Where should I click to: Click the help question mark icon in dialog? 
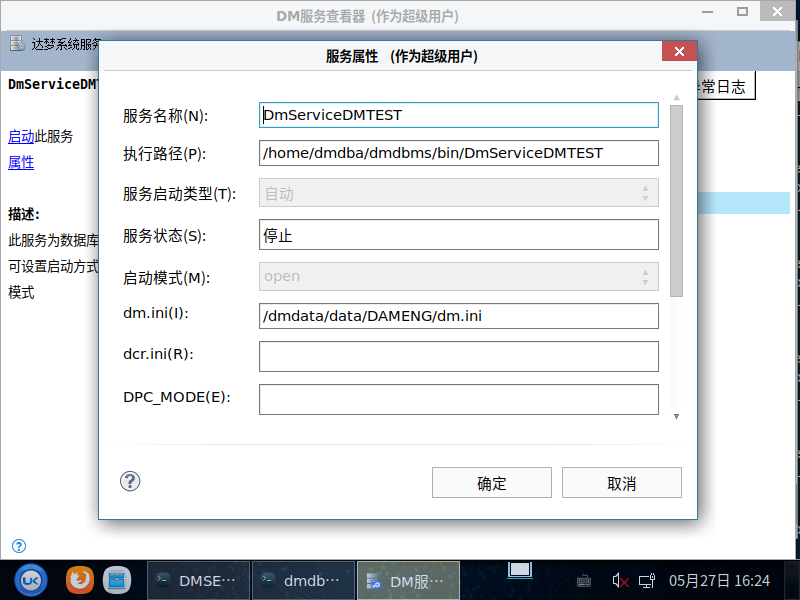click(130, 481)
